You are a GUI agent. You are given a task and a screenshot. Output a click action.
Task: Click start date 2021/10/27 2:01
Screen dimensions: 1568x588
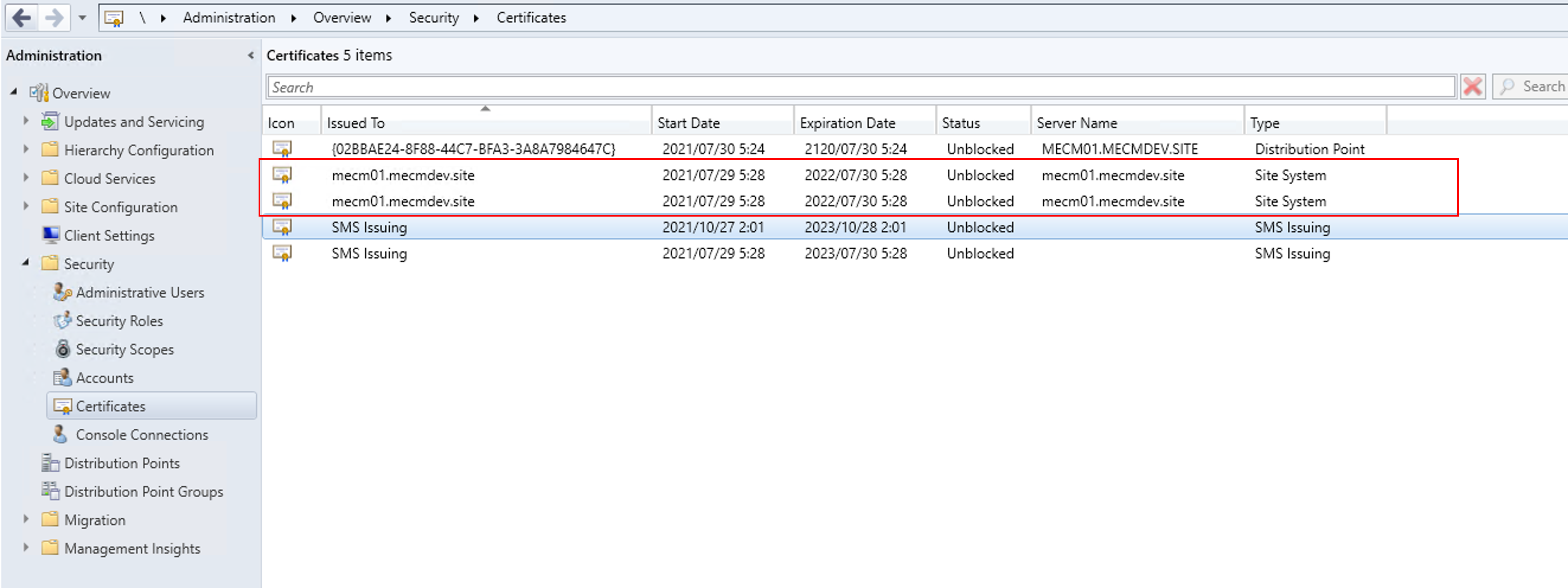pyautogui.click(x=713, y=228)
